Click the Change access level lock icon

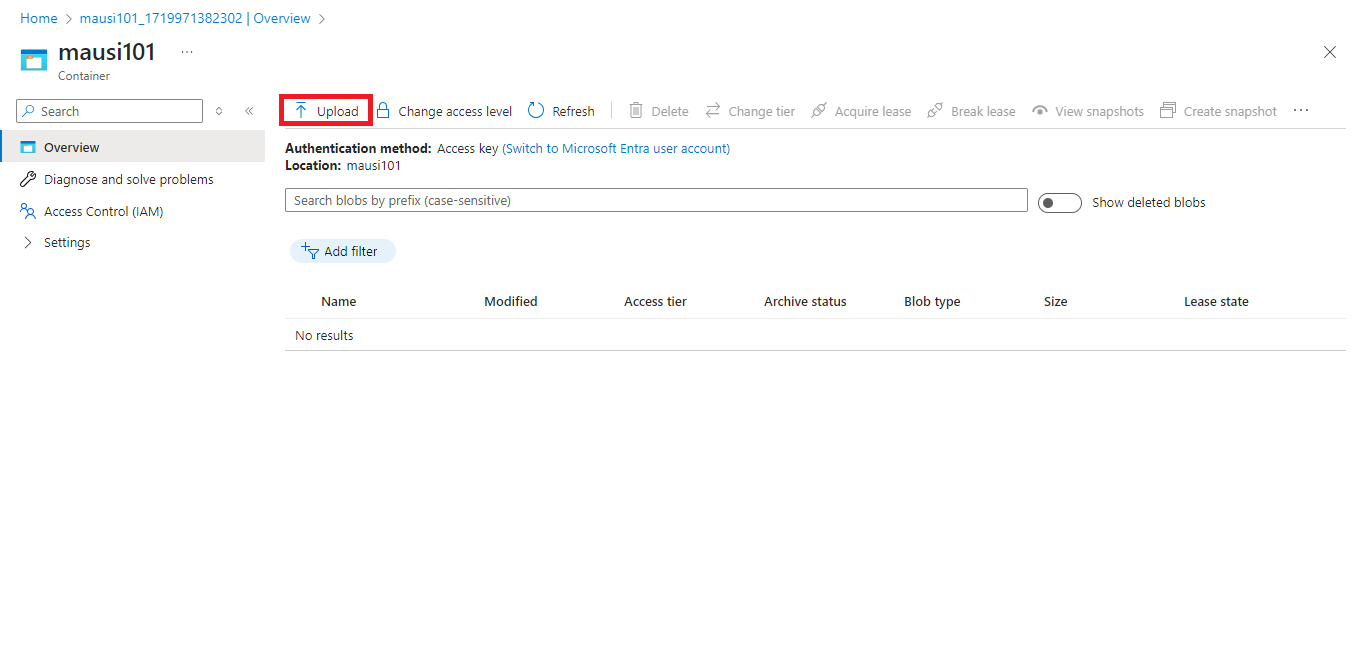point(383,111)
